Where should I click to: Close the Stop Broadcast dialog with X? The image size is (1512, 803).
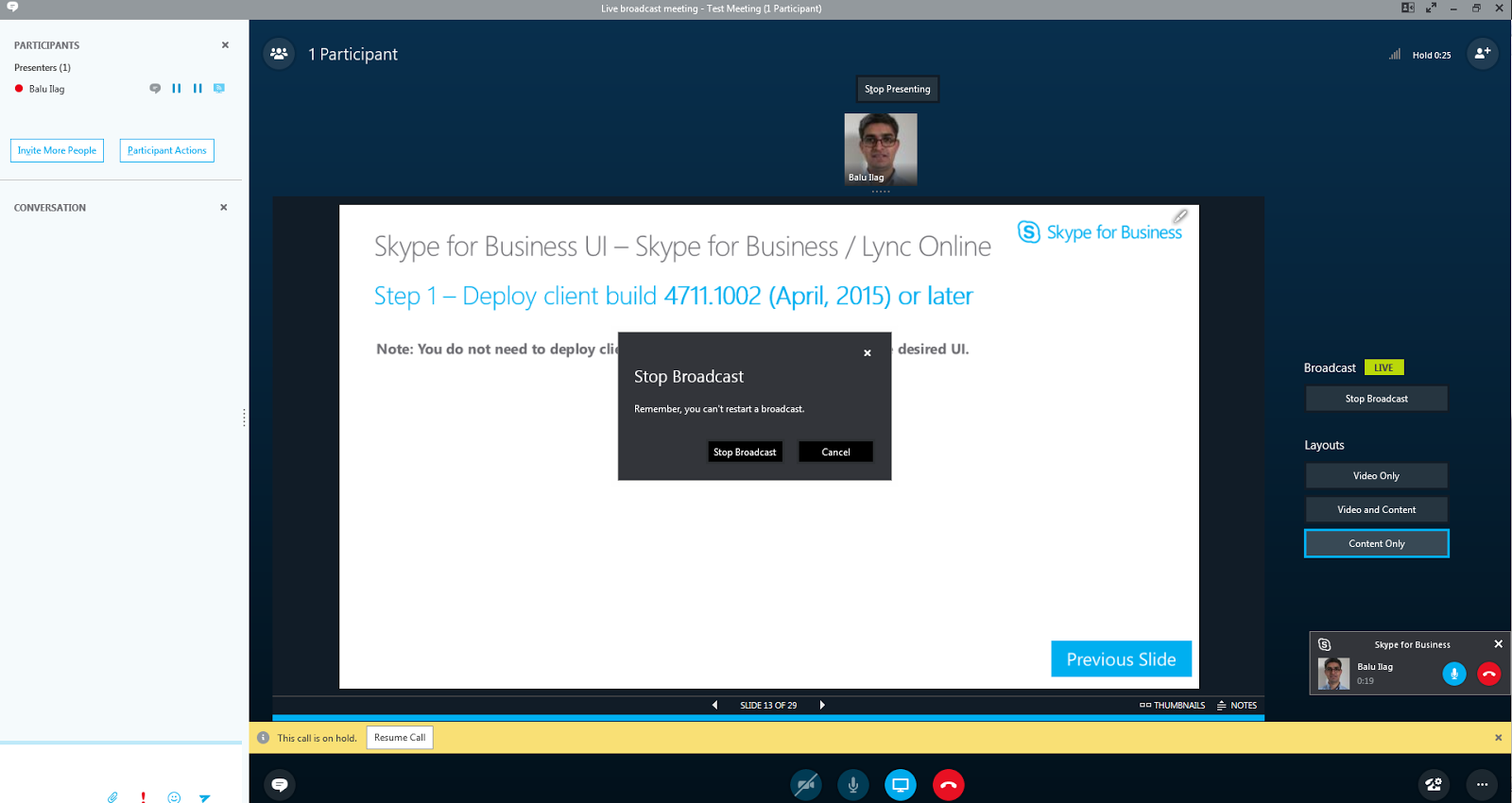point(868,353)
